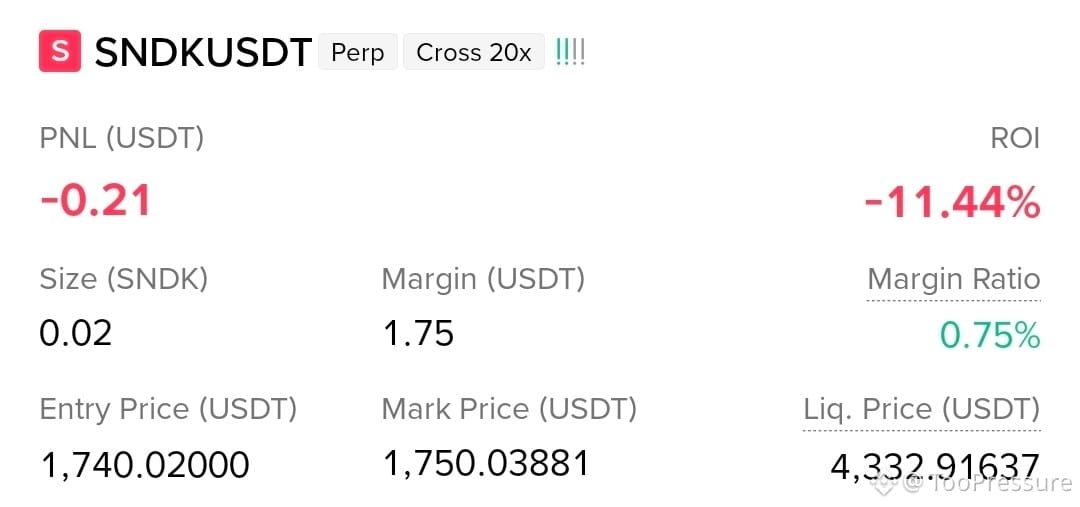Viewport: 1080px width, 507px height.
Task: Click the PNL (USDT) label
Action: coord(122,138)
